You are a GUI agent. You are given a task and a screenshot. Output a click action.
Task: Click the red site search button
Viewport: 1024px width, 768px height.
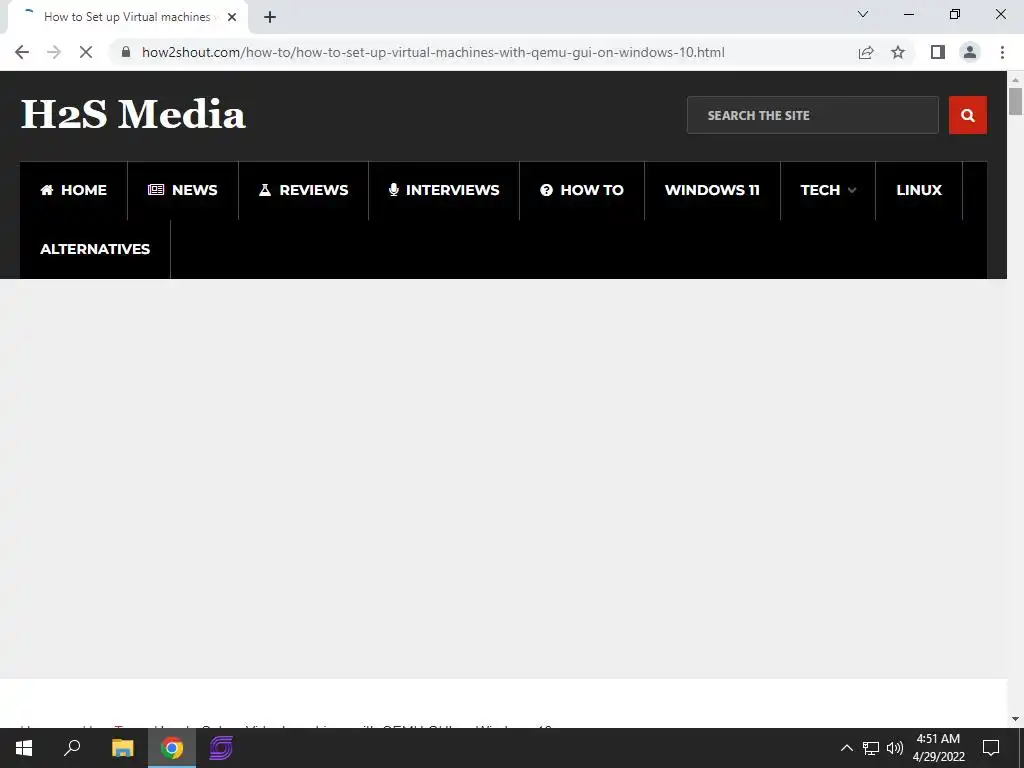(968, 115)
